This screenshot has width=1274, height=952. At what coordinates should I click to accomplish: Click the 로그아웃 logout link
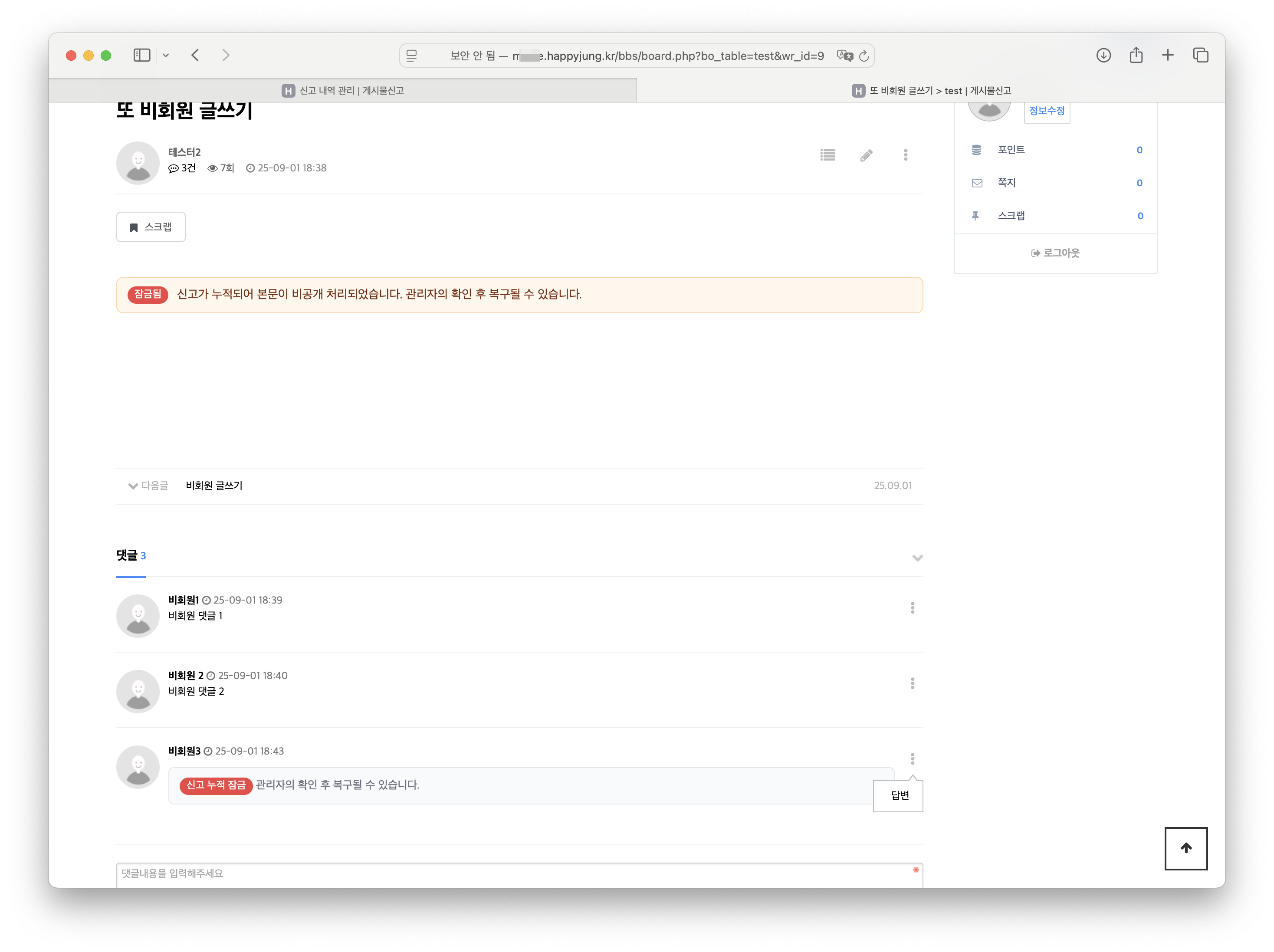(1055, 253)
